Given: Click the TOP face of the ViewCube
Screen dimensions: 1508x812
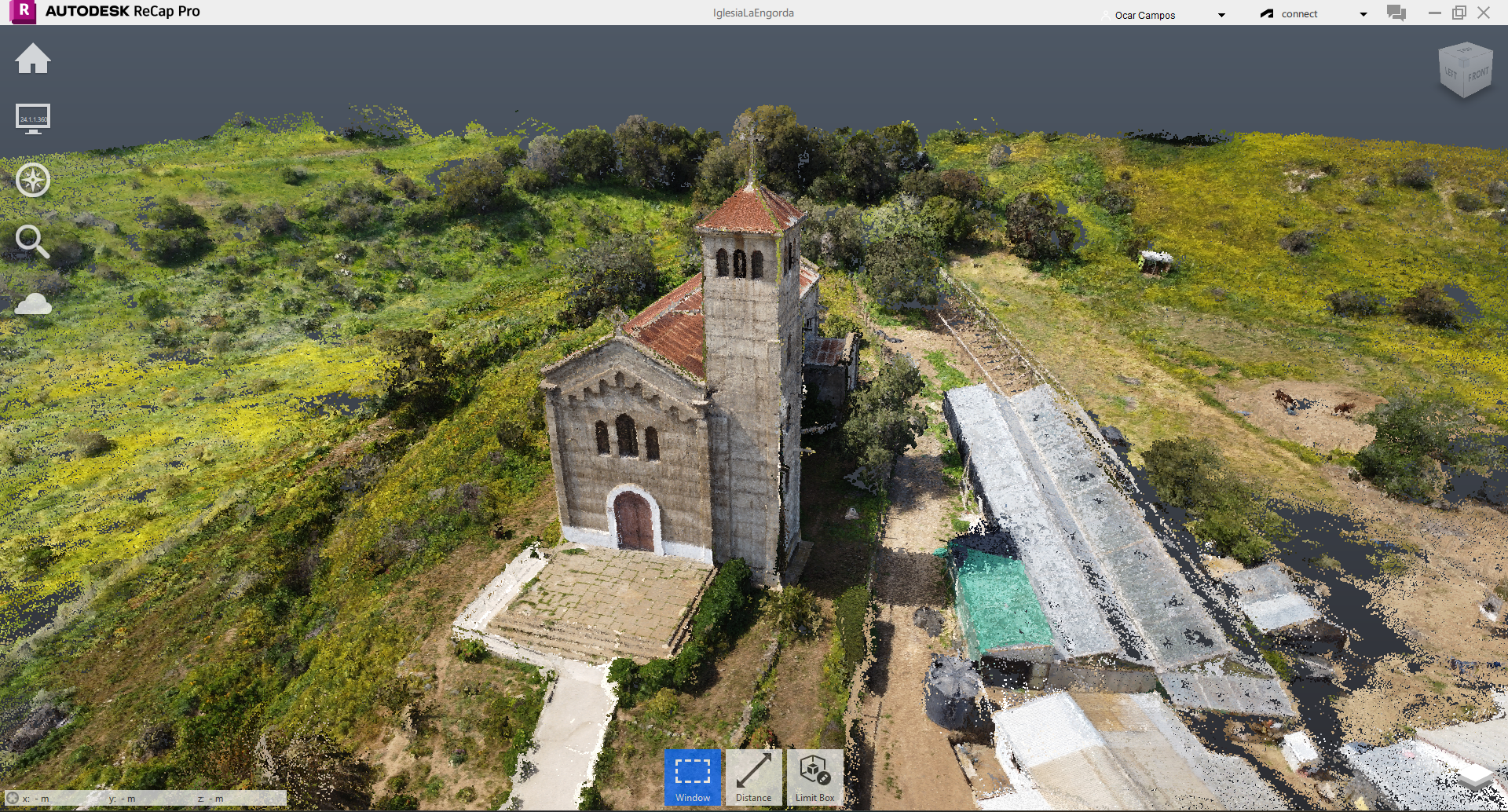Looking at the screenshot, I should (x=1465, y=51).
